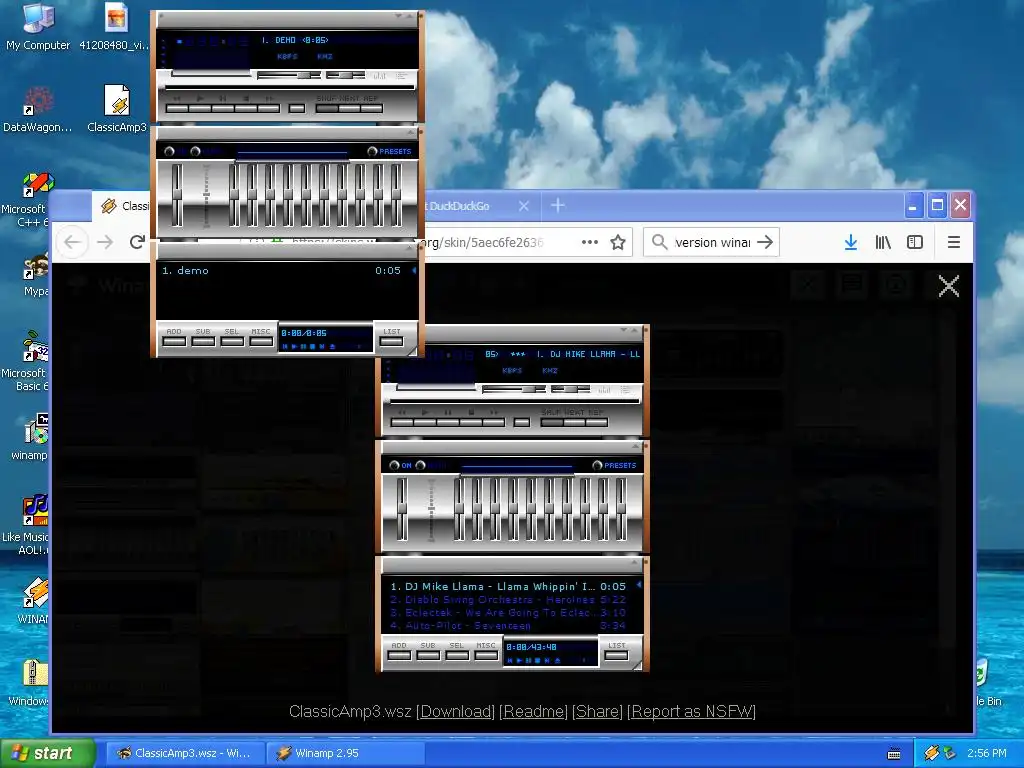Pause track in browser skin preview player
Image resolution: width=1024 pixels, height=768 pixels.
(447, 422)
